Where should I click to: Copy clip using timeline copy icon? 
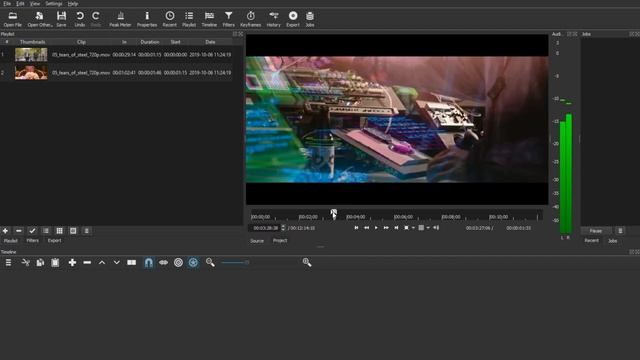click(x=40, y=262)
